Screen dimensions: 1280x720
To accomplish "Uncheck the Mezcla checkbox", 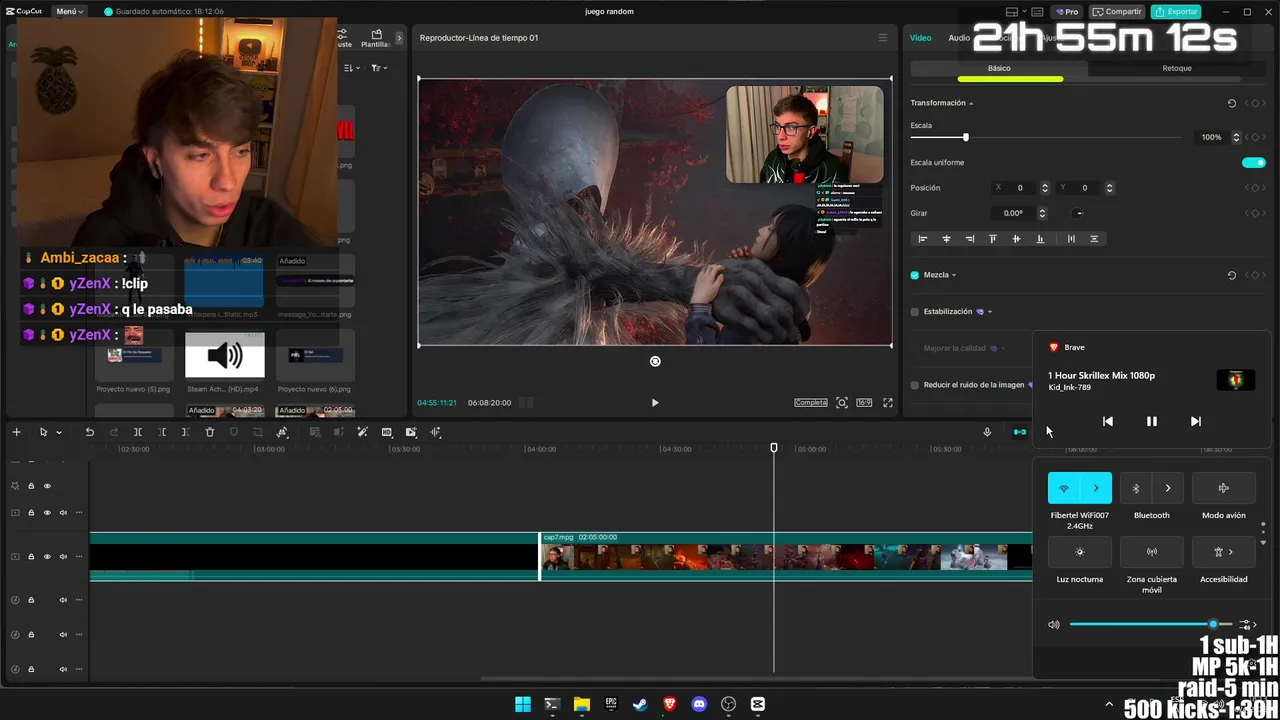I will (915, 275).
